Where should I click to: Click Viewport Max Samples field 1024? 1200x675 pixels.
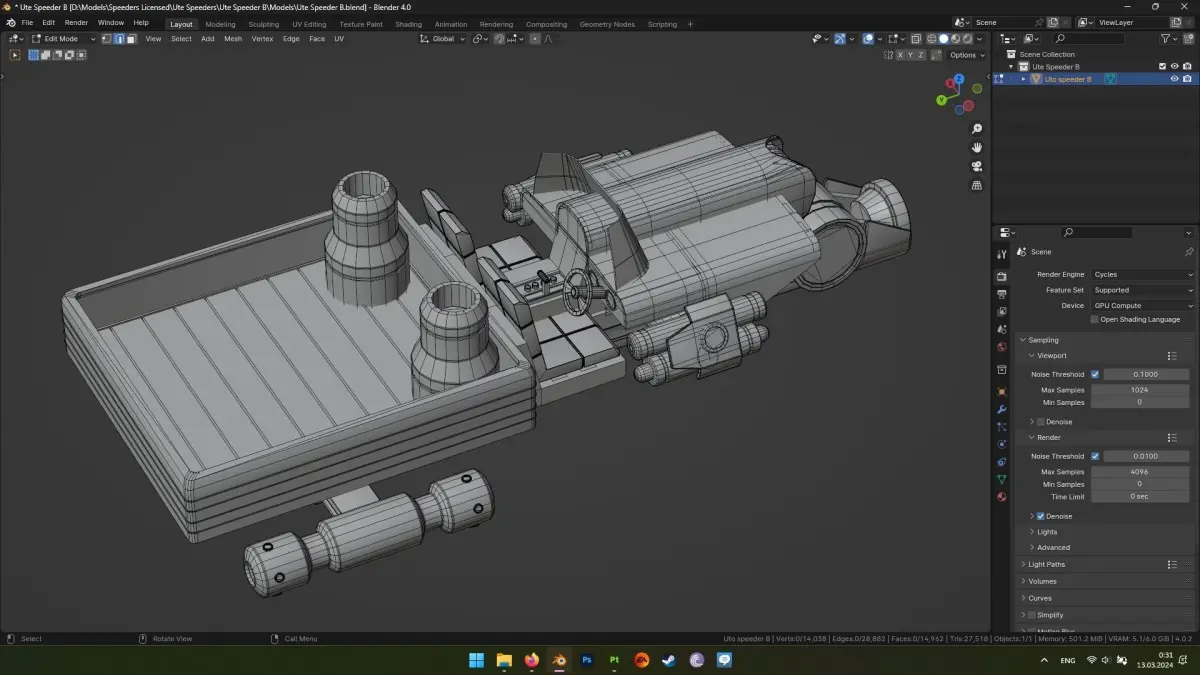[x=1139, y=390]
